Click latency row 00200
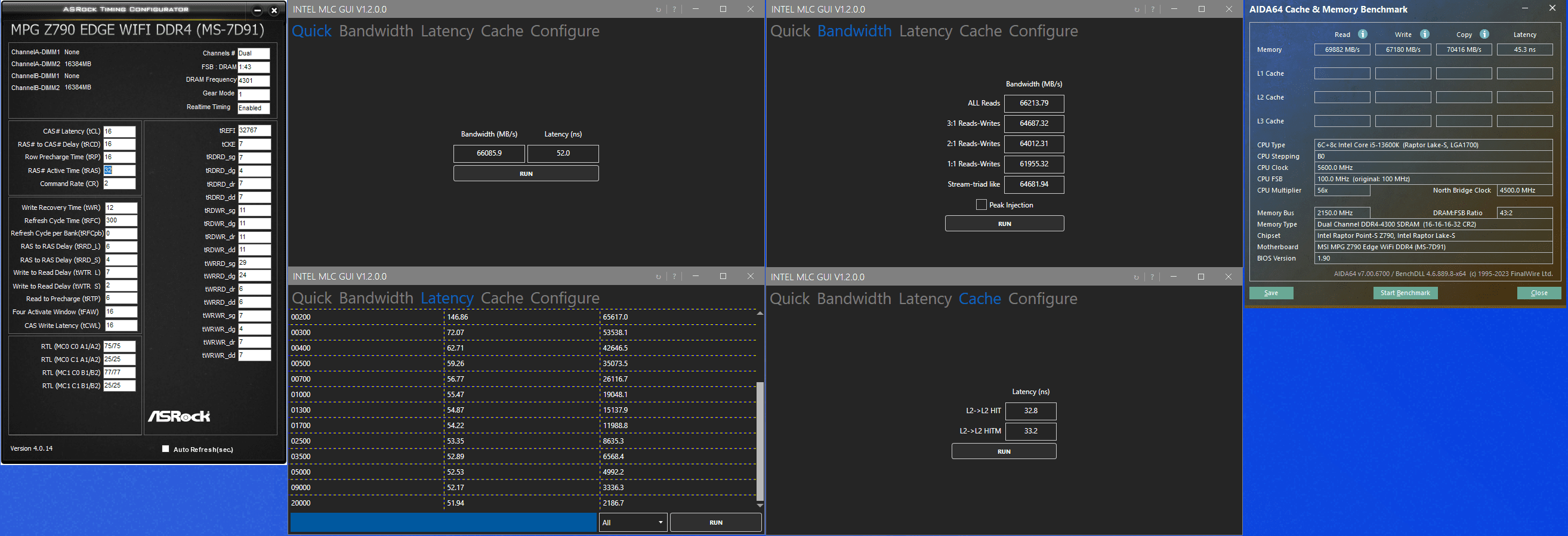The image size is (1568, 536). point(523,317)
